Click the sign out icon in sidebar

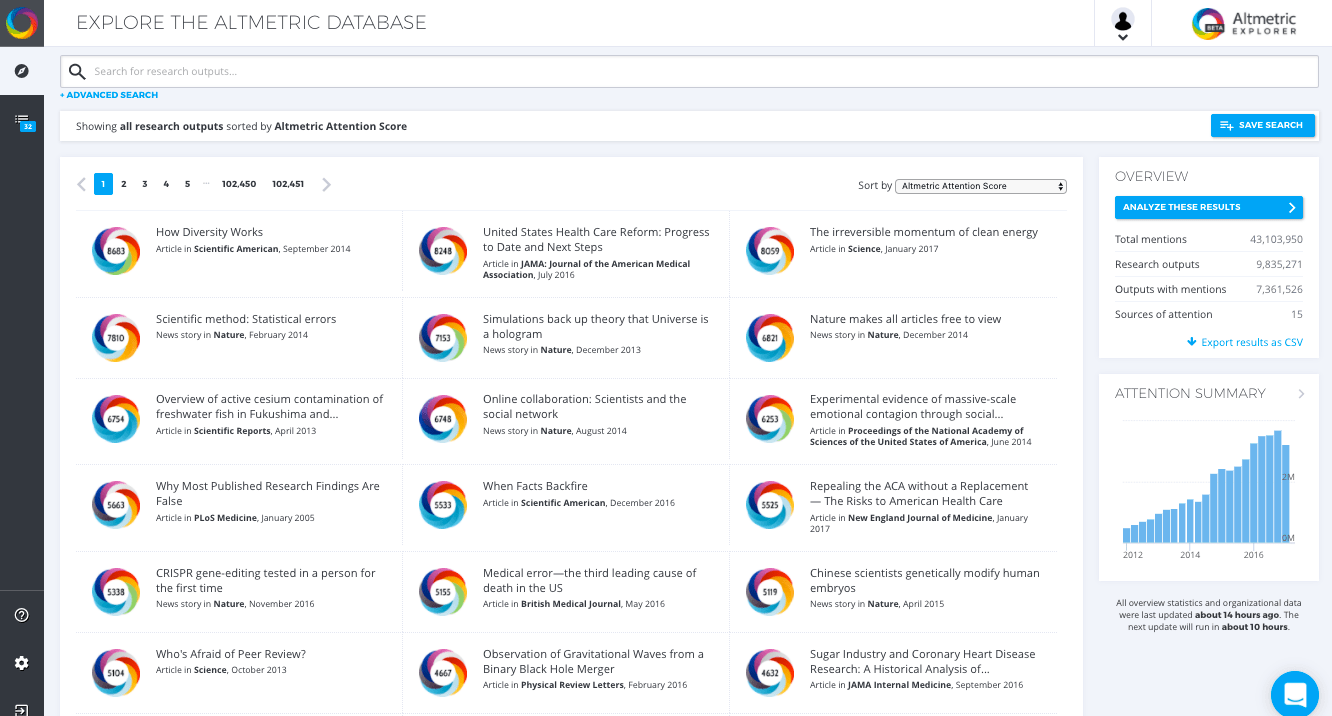[21, 709]
